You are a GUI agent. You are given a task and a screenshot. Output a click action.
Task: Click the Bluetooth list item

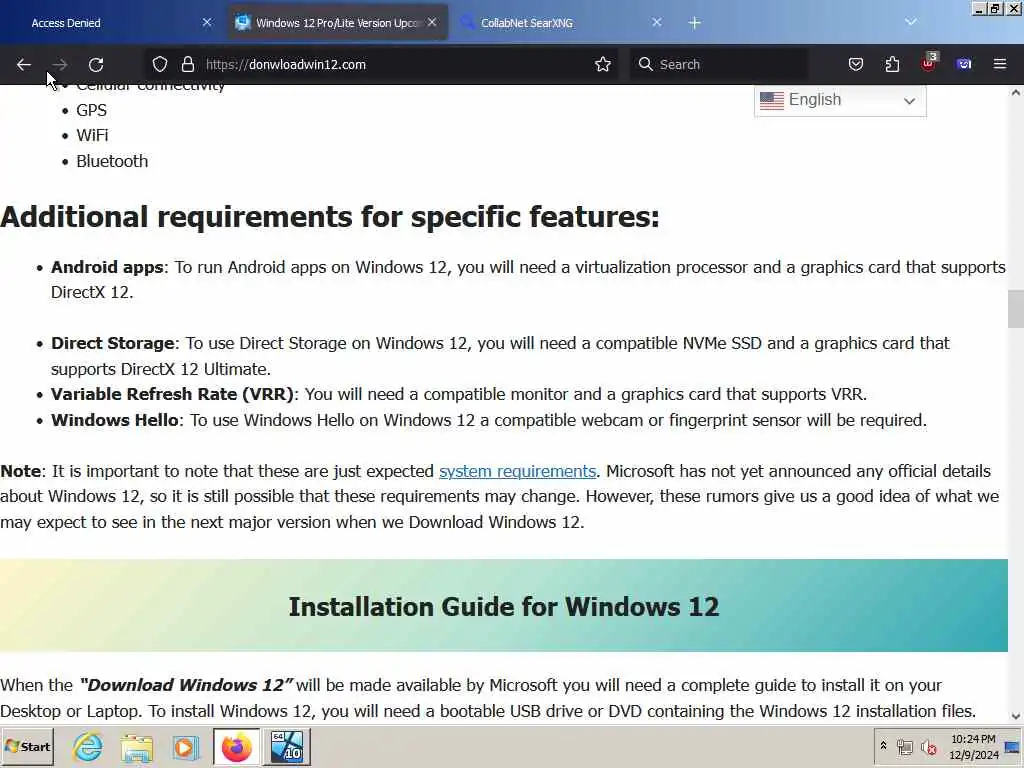tap(112, 161)
